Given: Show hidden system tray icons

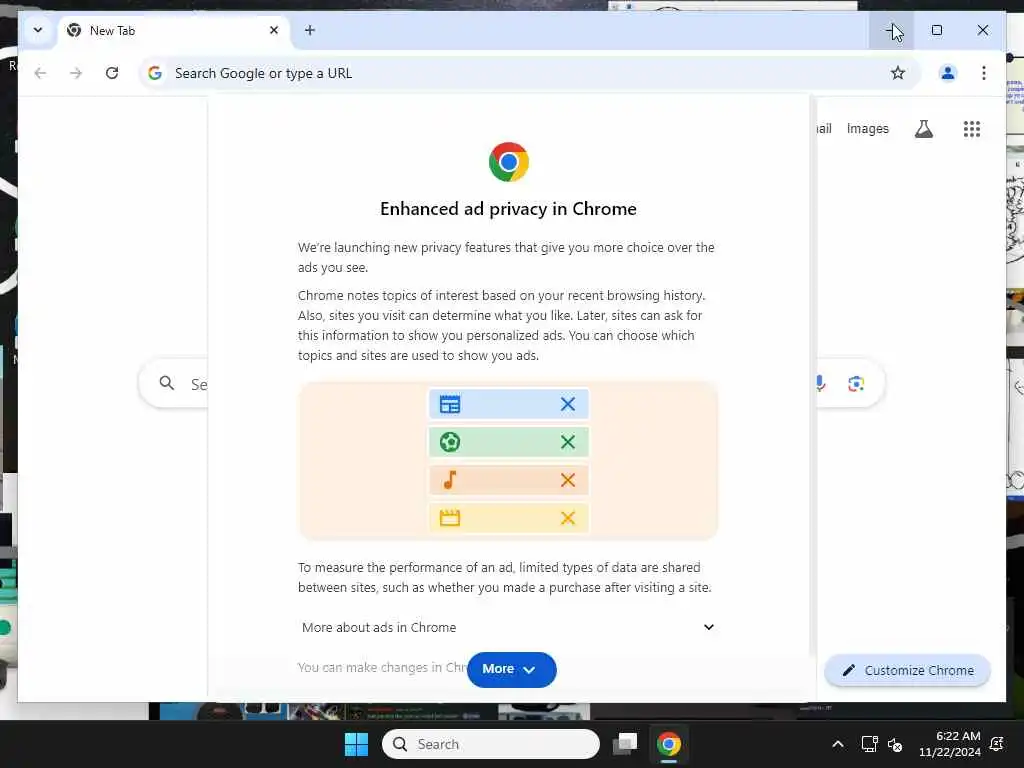Looking at the screenshot, I should click(x=838, y=744).
